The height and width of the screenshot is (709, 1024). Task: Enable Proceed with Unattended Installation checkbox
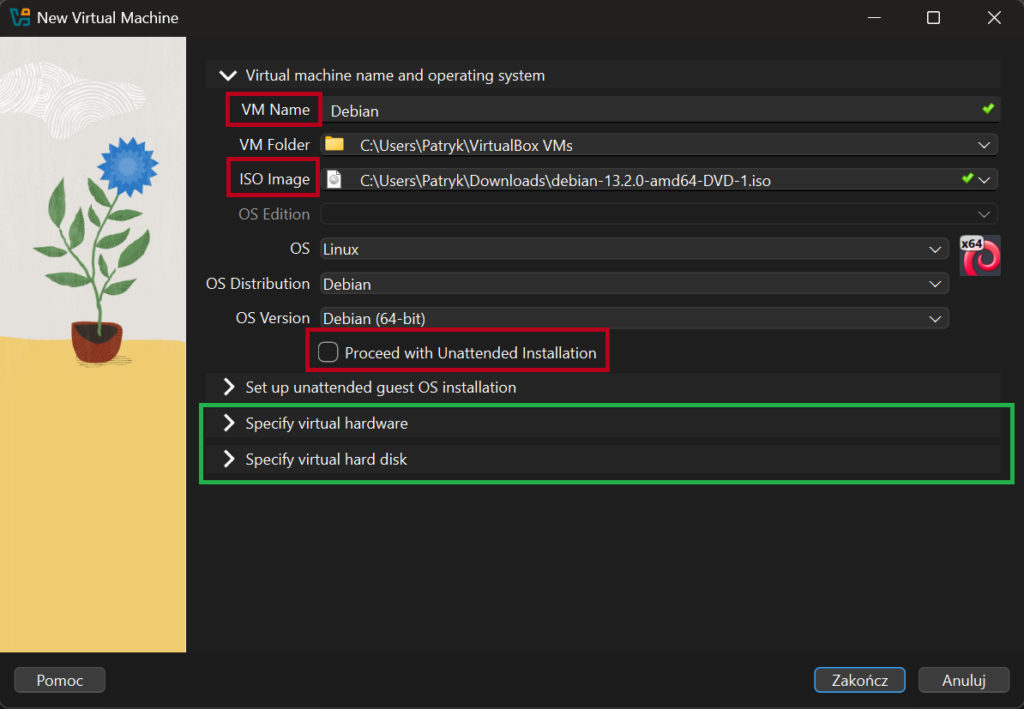(x=327, y=353)
